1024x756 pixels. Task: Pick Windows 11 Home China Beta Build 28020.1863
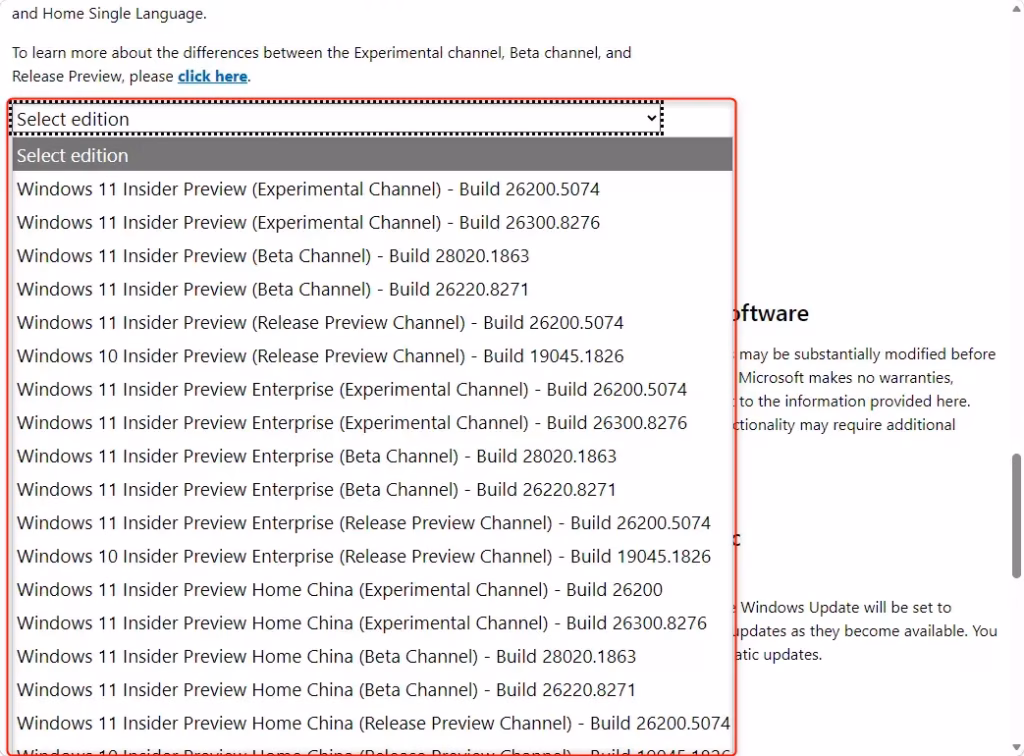point(327,656)
